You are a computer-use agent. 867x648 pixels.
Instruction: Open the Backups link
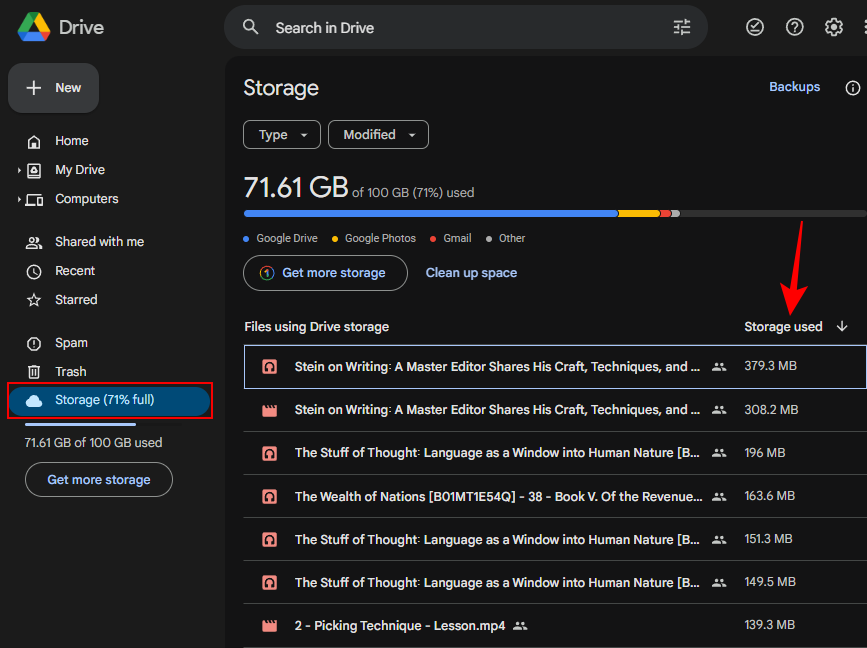(x=794, y=87)
